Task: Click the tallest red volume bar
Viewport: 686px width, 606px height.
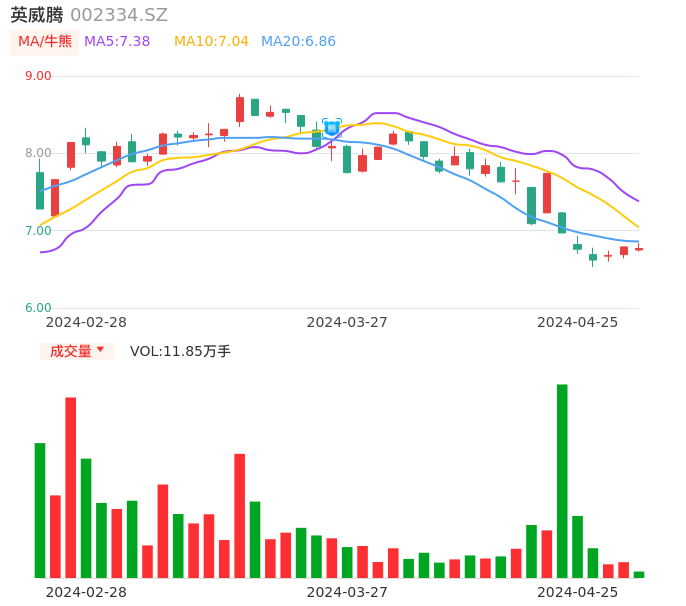Action: click(x=71, y=487)
